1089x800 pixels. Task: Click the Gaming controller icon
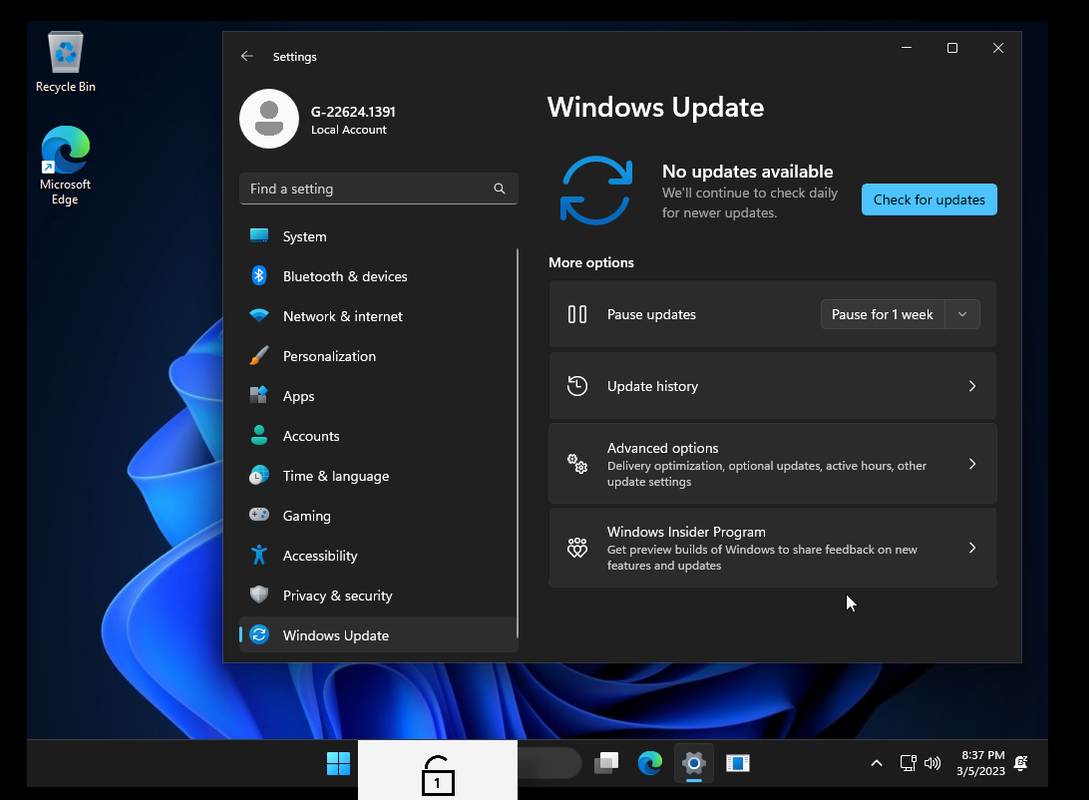coord(259,515)
